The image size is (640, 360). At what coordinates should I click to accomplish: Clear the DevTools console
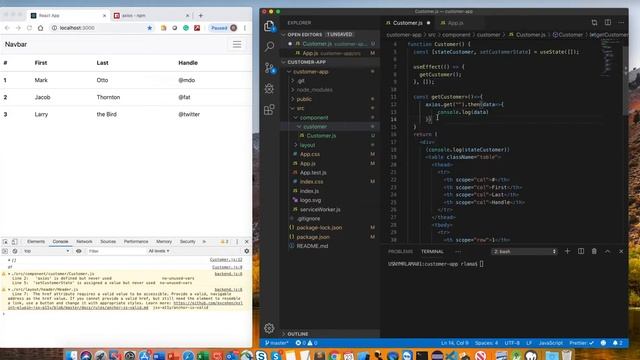coord(15,251)
